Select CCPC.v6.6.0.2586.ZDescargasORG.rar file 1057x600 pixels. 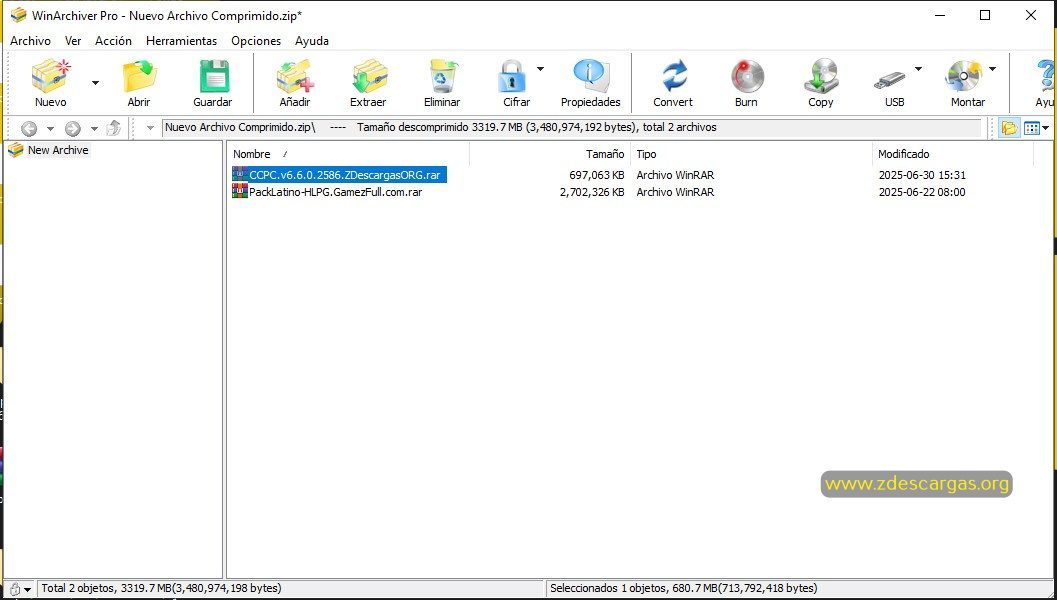tap(344, 175)
